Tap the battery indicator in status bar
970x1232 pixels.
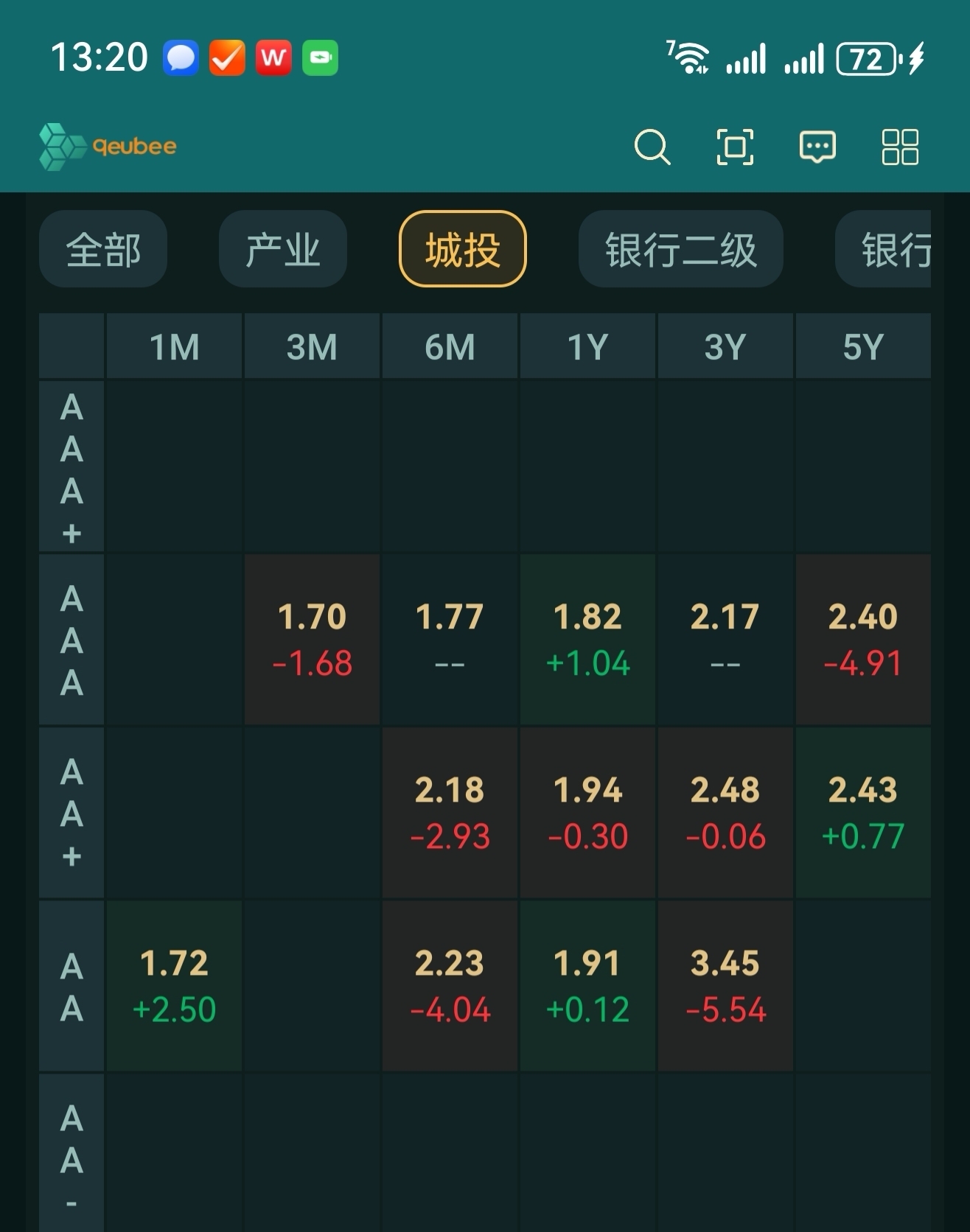point(867,59)
